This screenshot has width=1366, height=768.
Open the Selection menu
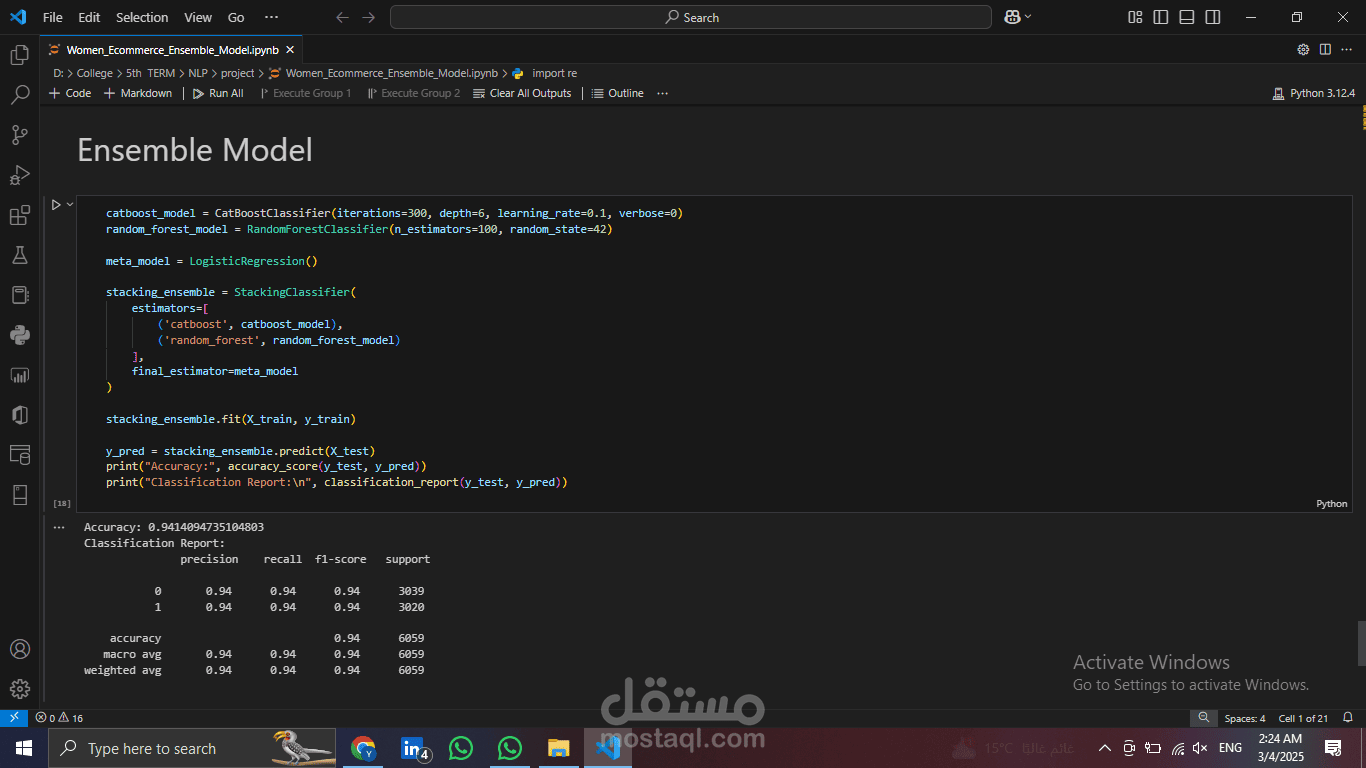click(142, 17)
